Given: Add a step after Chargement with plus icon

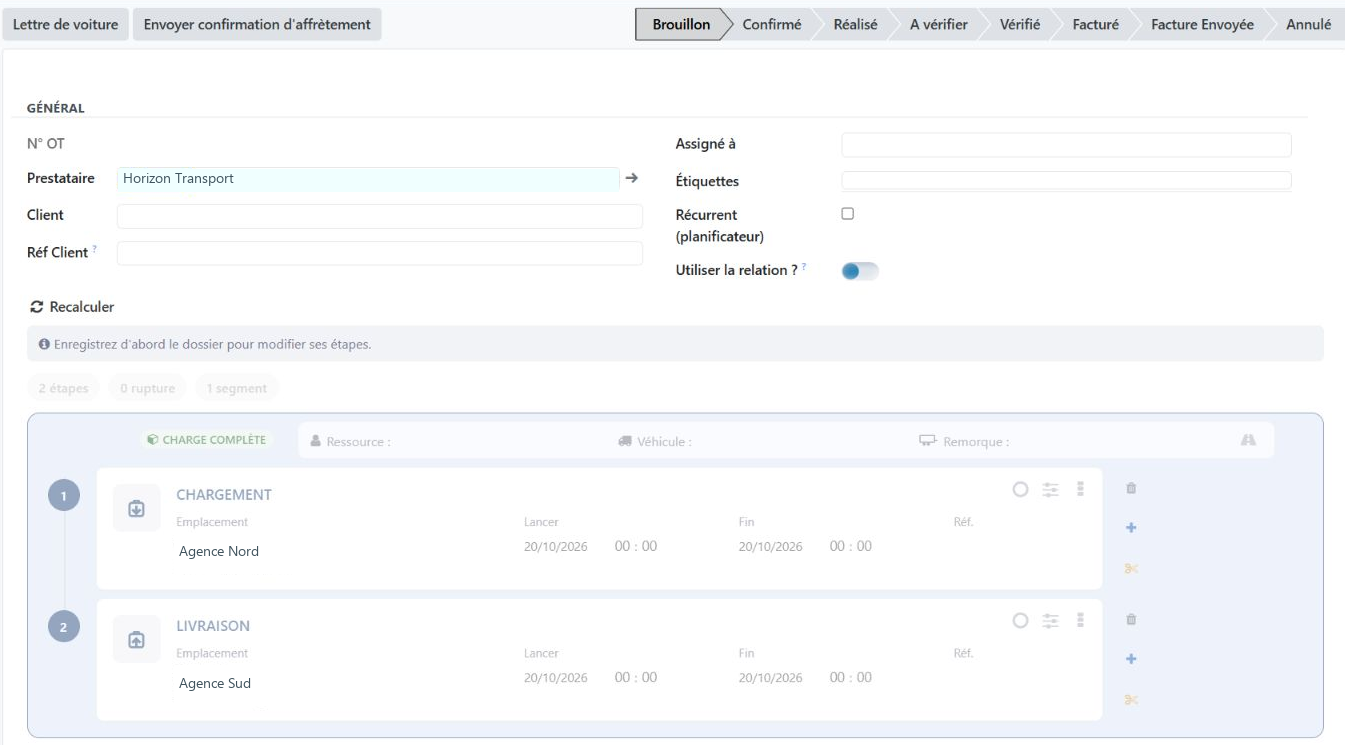Looking at the screenshot, I should [x=1131, y=528].
